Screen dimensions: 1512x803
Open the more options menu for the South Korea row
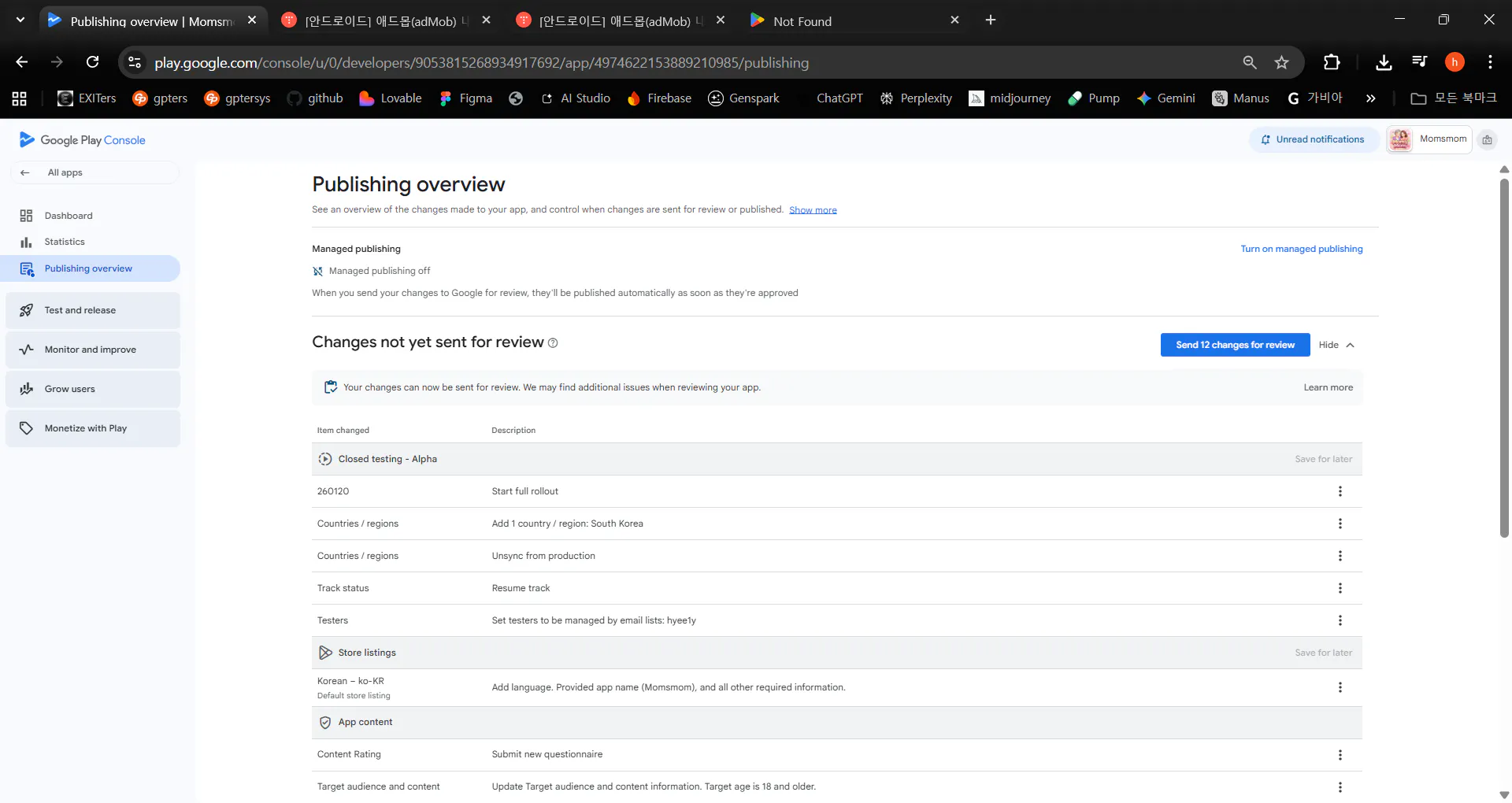1340,524
